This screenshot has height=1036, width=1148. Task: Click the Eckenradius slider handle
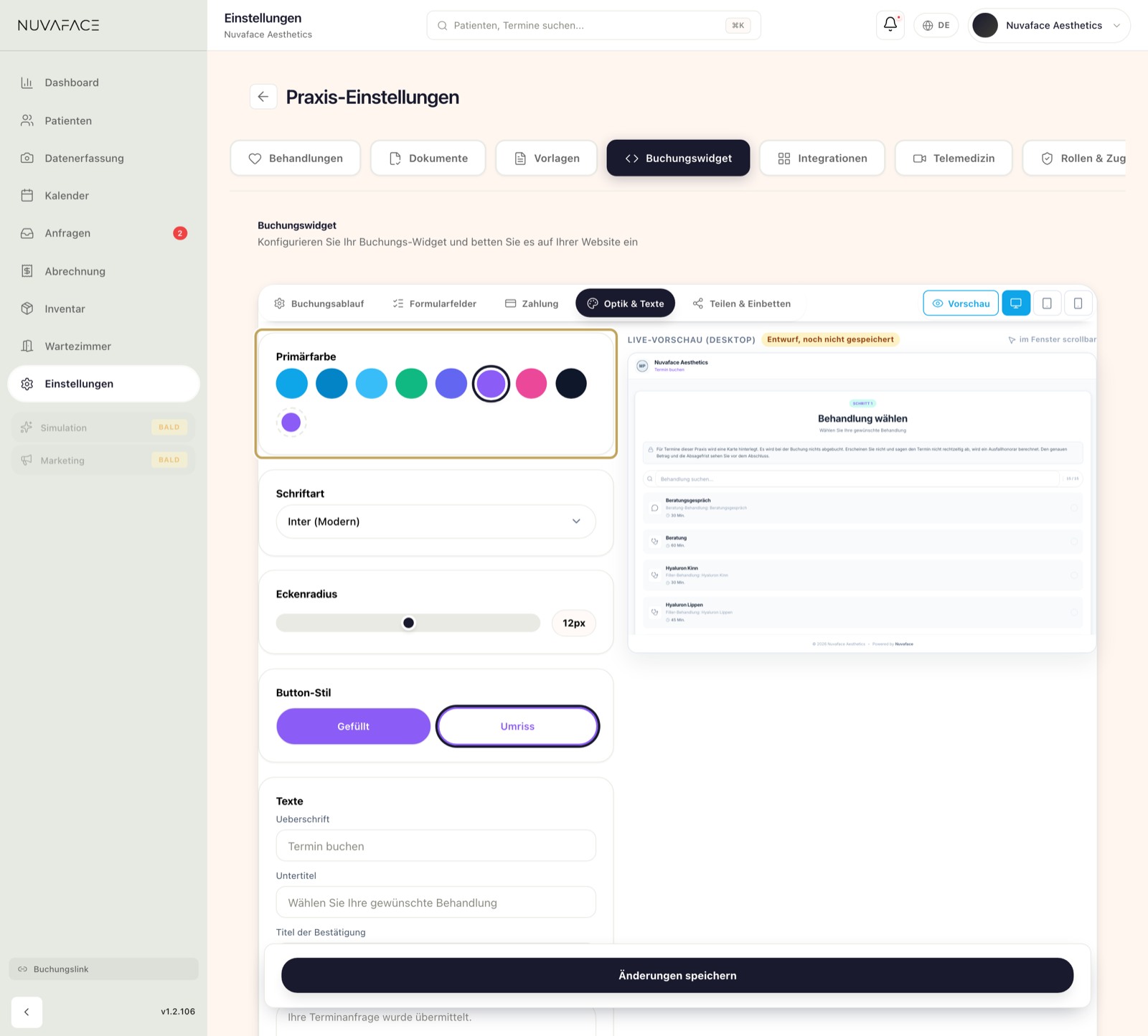(408, 623)
